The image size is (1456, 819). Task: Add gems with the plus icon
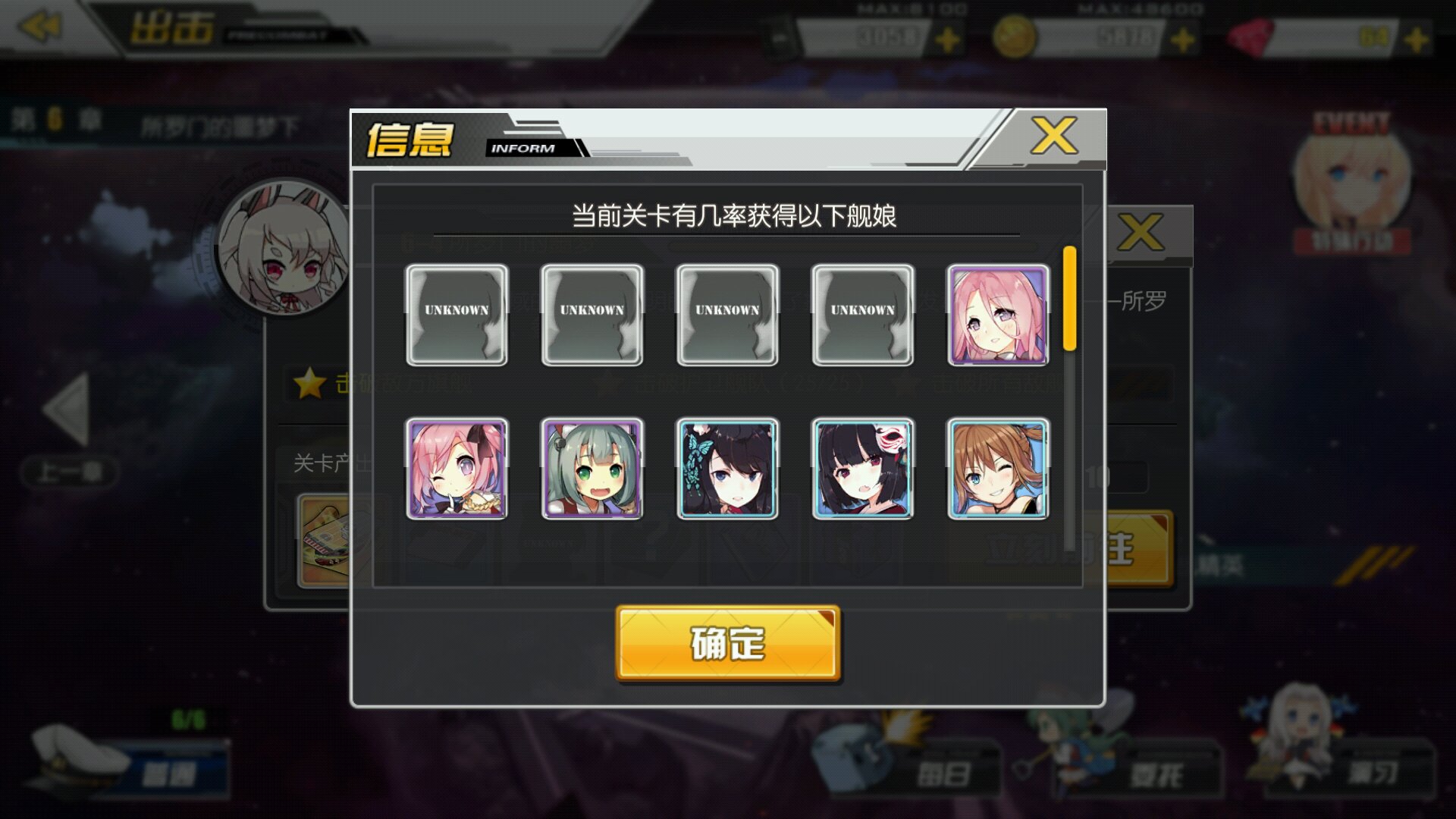[x=1417, y=39]
